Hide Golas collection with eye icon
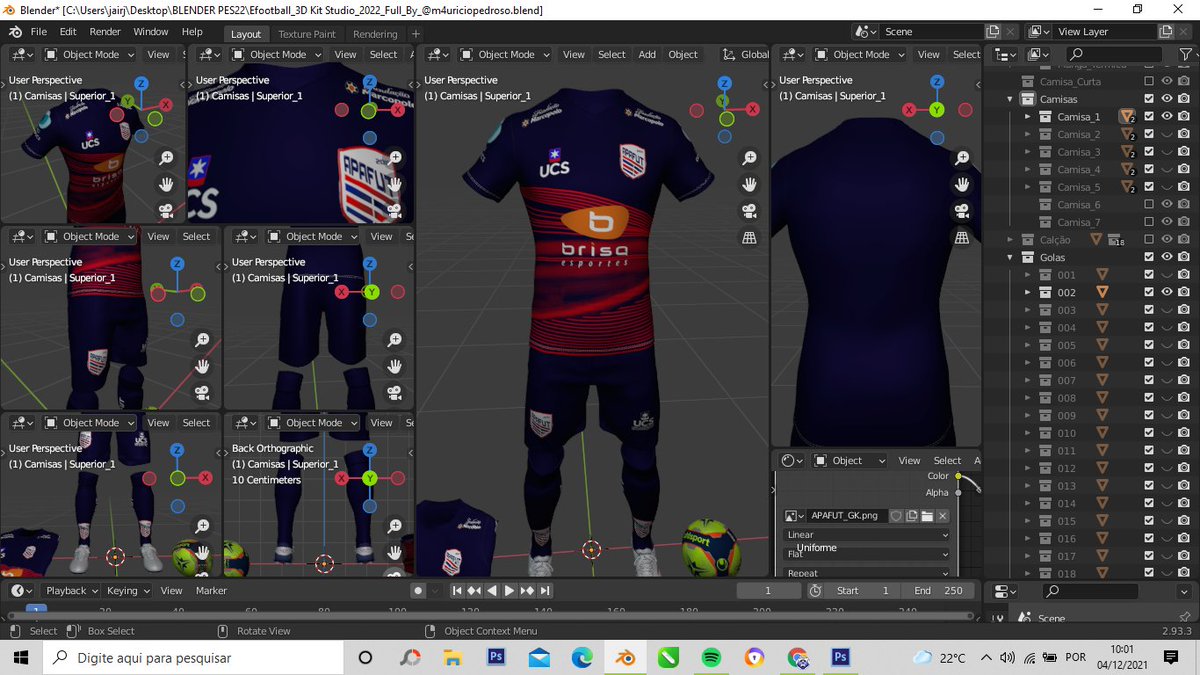The width and height of the screenshot is (1200, 675). (1166, 257)
